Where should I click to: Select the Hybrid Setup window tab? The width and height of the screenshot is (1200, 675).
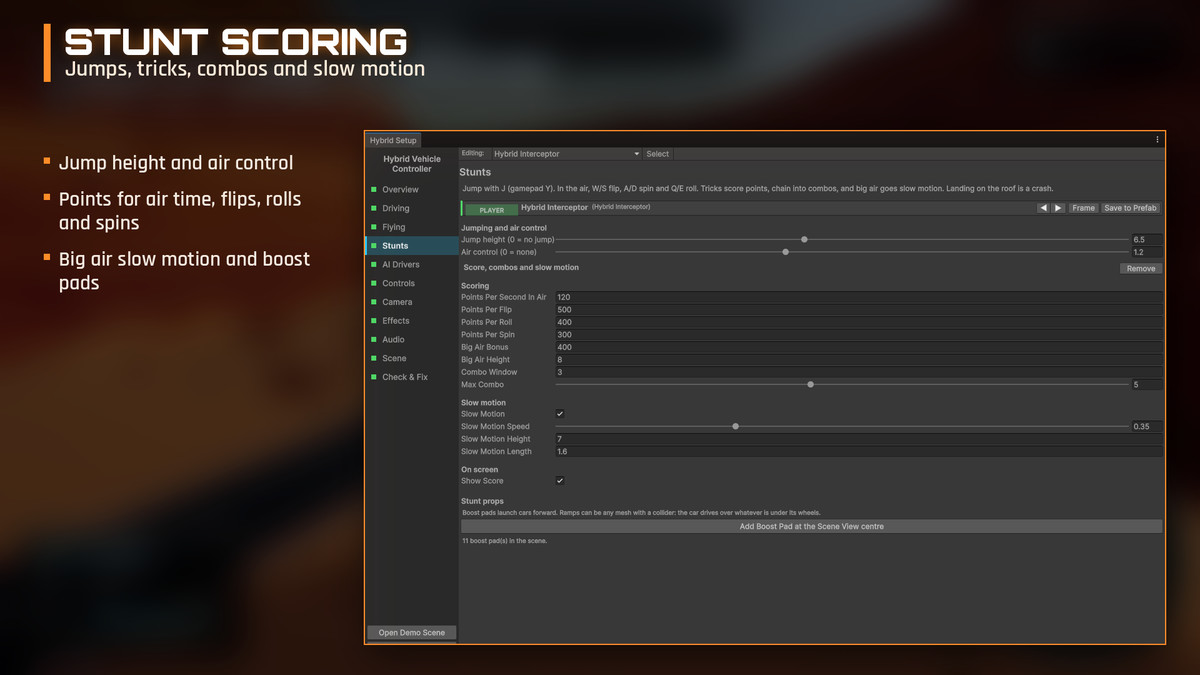tap(393, 140)
